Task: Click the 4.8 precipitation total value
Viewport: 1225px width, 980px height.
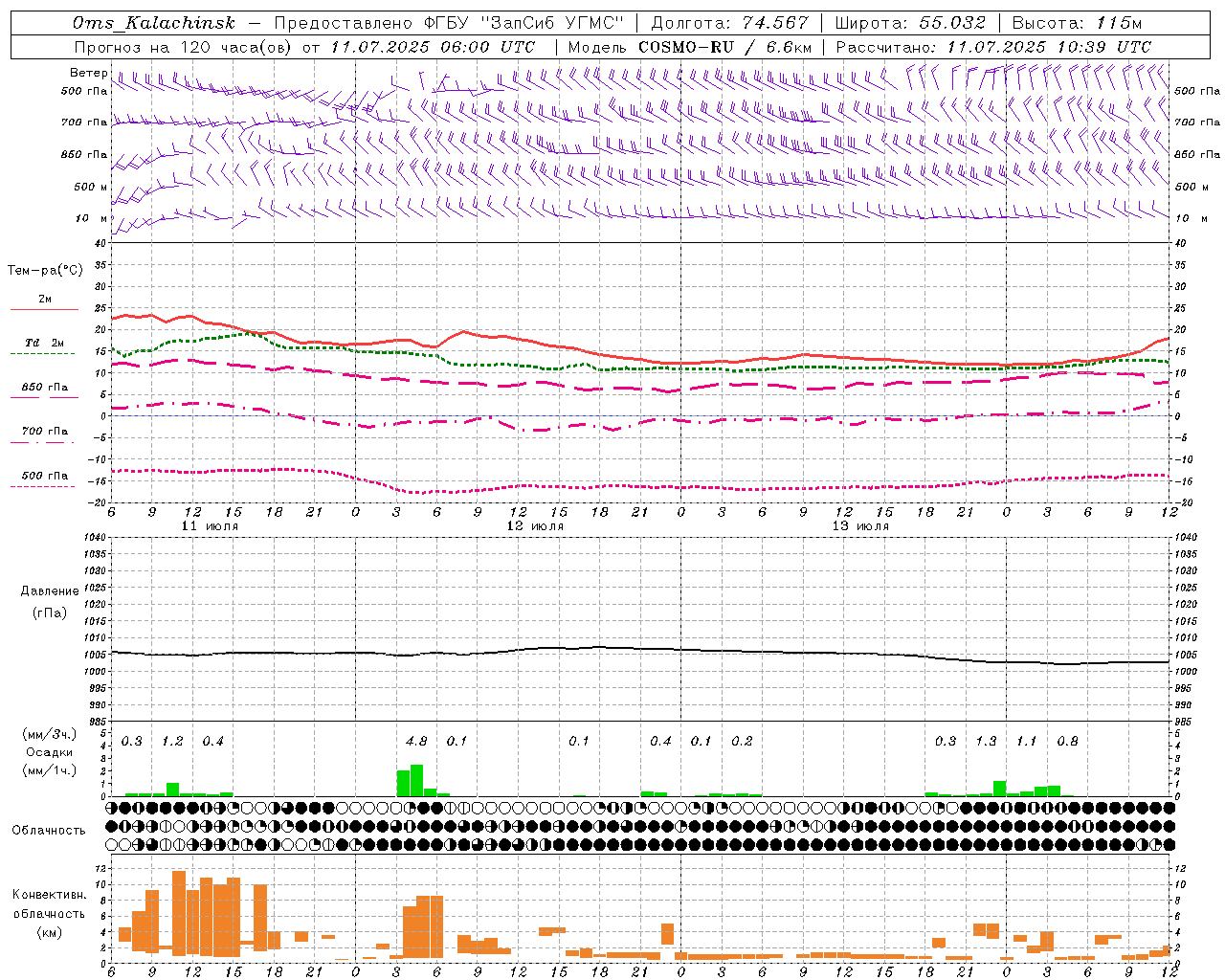Action: click(x=416, y=742)
